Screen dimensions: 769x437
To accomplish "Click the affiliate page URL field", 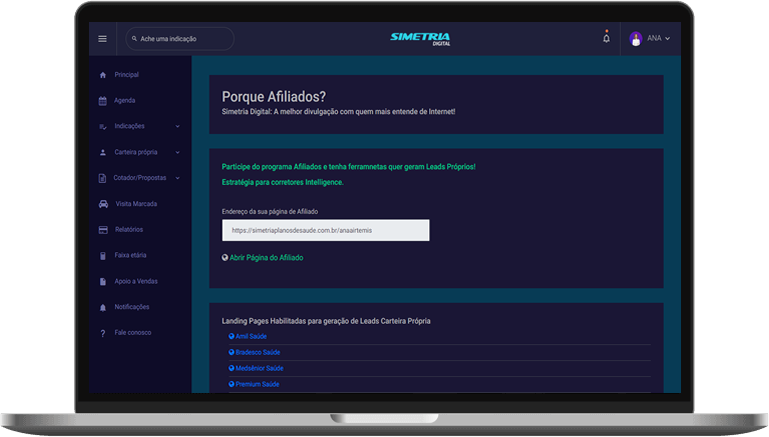I will (x=326, y=230).
